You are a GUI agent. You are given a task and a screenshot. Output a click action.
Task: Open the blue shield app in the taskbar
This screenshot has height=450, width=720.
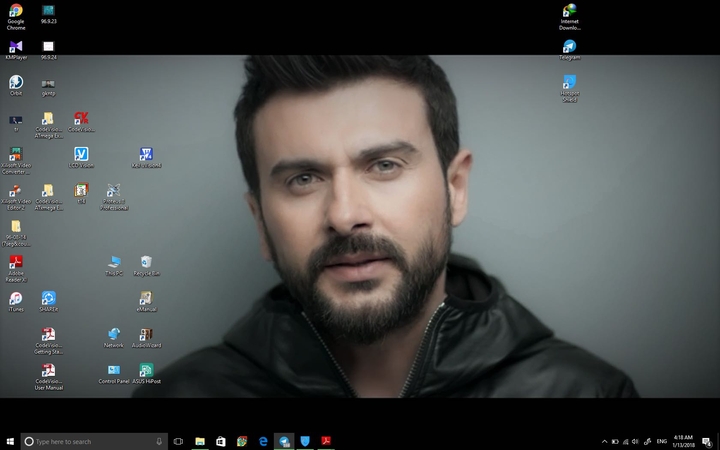305,441
